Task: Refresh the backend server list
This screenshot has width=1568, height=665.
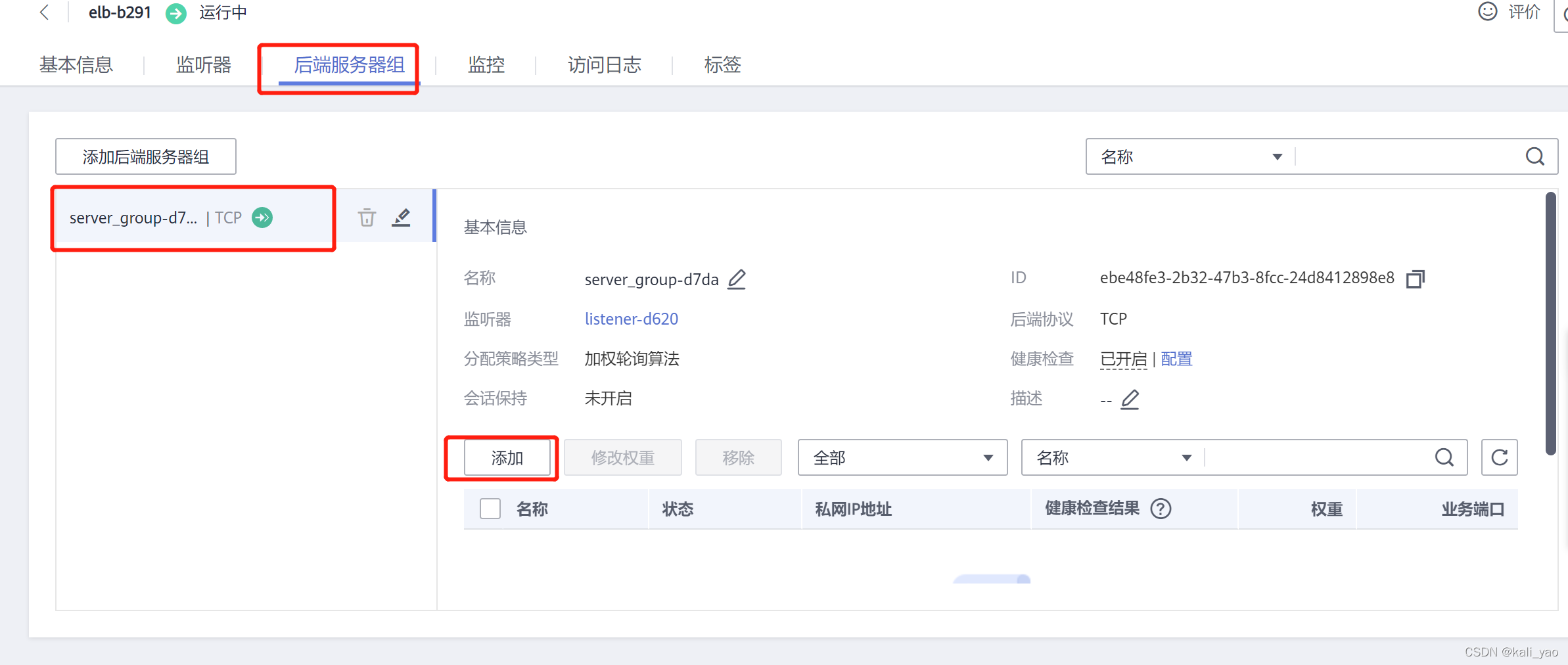Action: [1500, 457]
